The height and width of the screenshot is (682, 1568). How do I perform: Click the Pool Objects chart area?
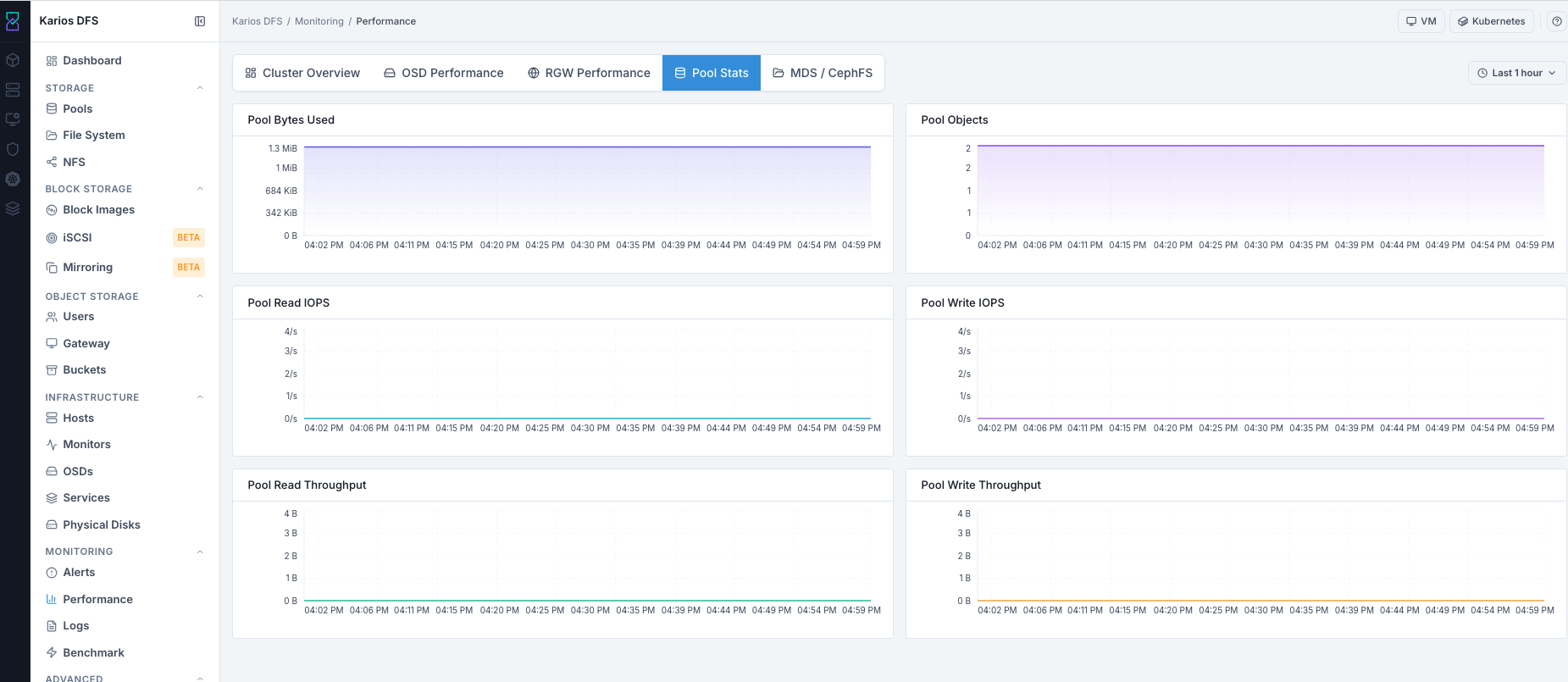(1260, 191)
